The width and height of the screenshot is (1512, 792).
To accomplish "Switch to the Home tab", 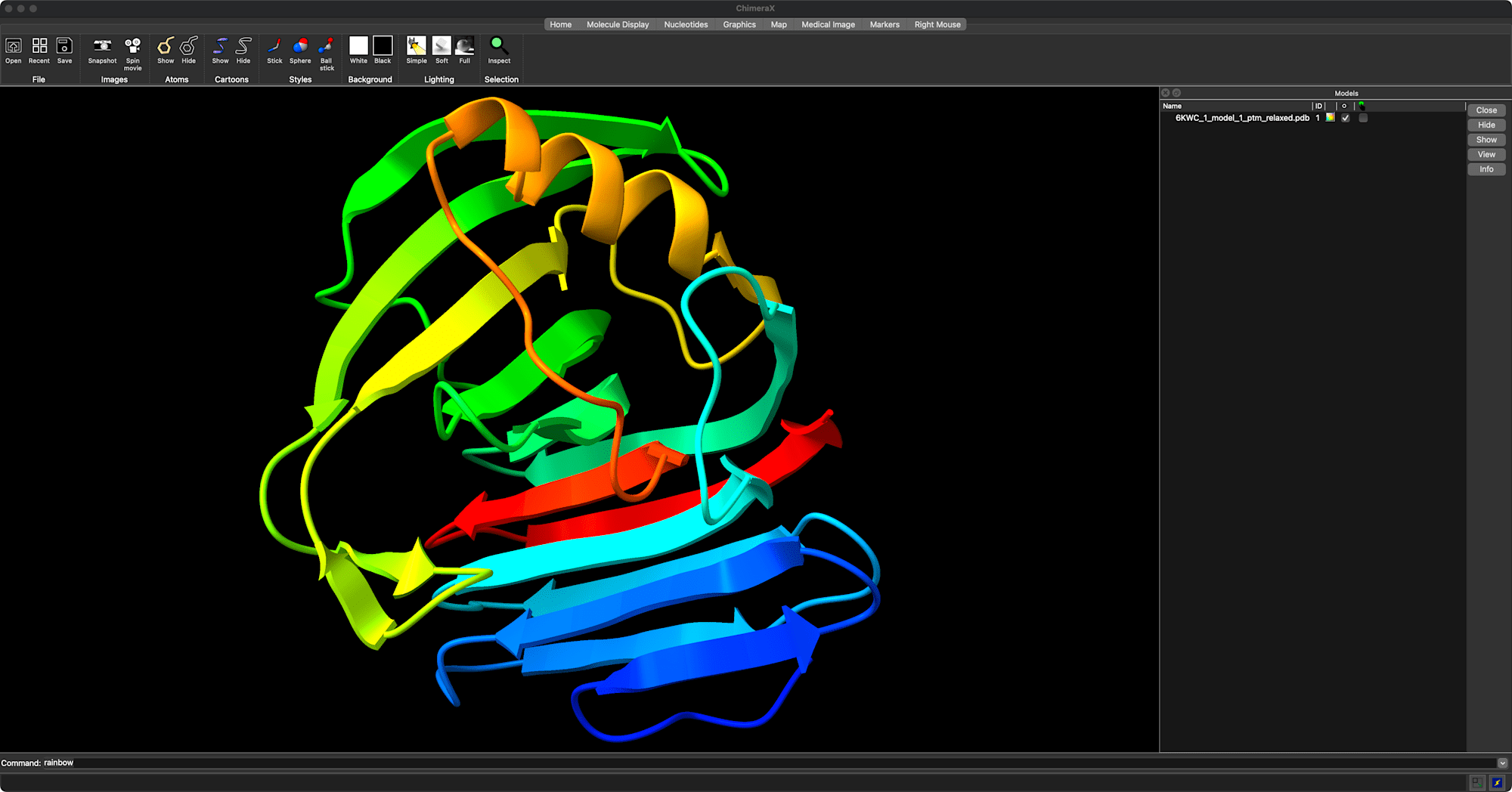I will coord(561,24).
